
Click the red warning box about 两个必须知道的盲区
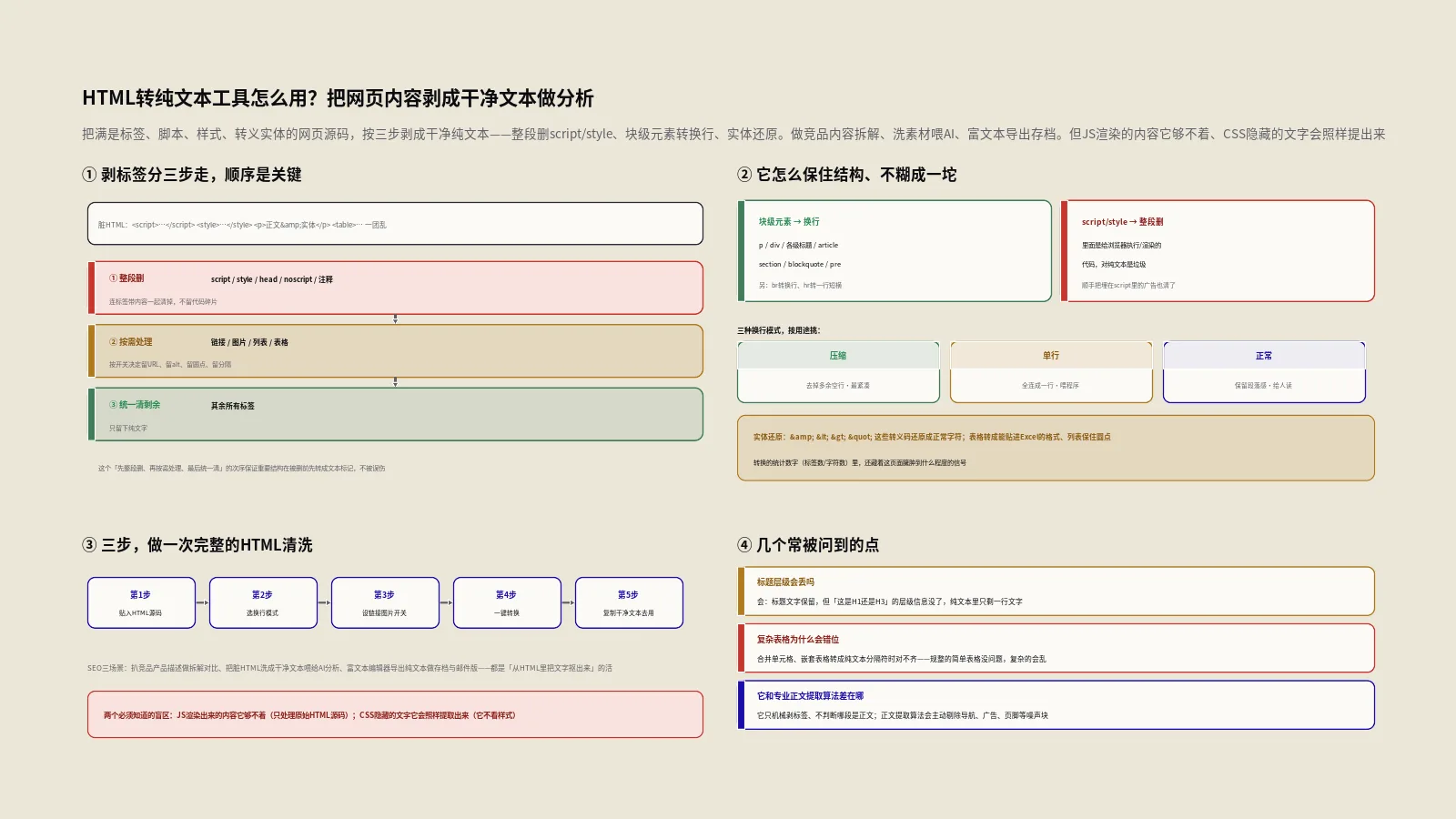[x=395, y=714]
